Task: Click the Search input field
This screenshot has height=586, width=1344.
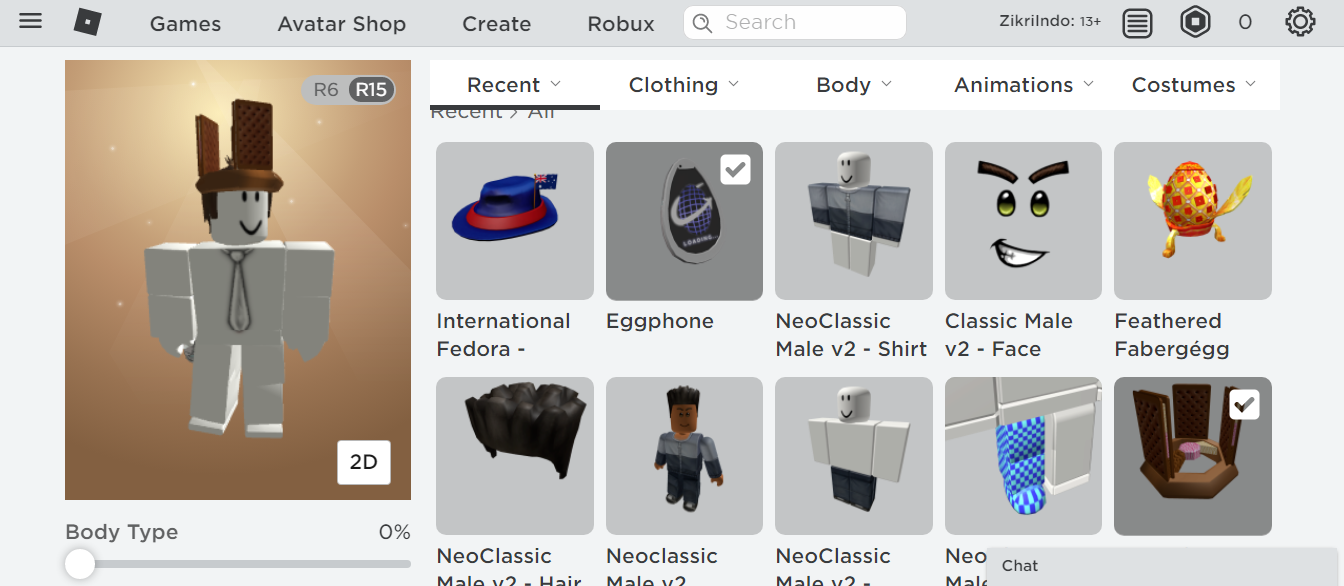Action: tap(795, 23)
